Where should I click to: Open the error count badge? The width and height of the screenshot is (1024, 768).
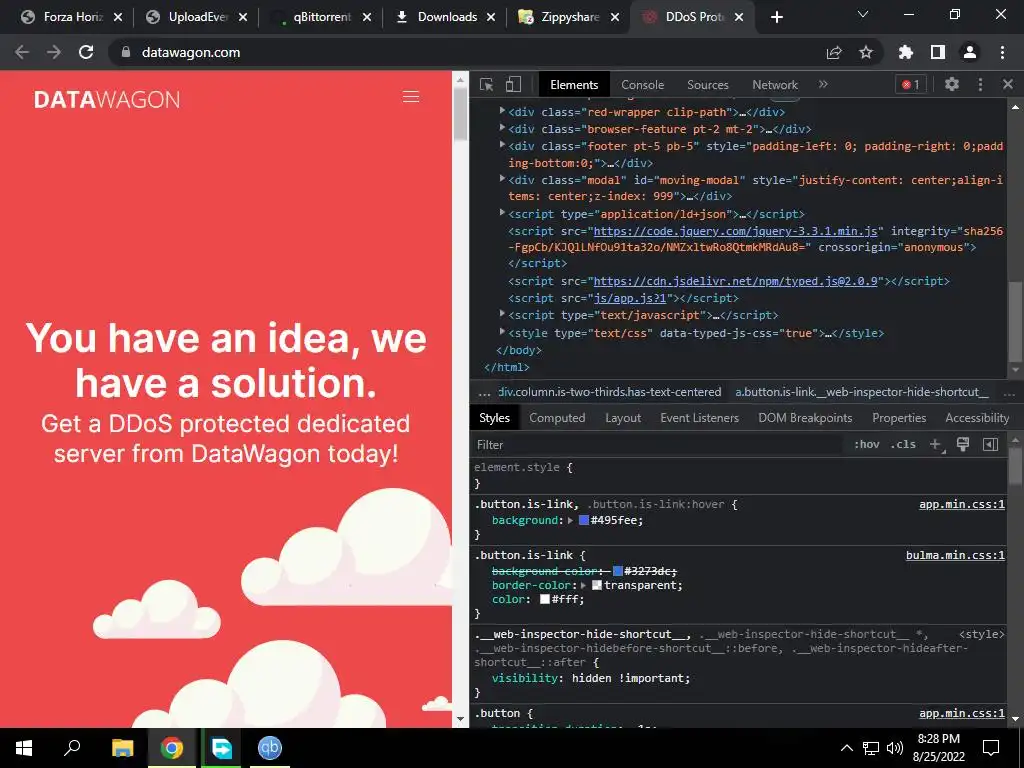(910, 84)
